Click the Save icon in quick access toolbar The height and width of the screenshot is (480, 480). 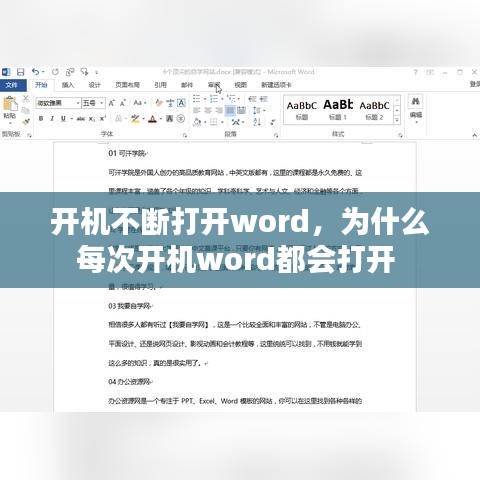coord(21,72)
